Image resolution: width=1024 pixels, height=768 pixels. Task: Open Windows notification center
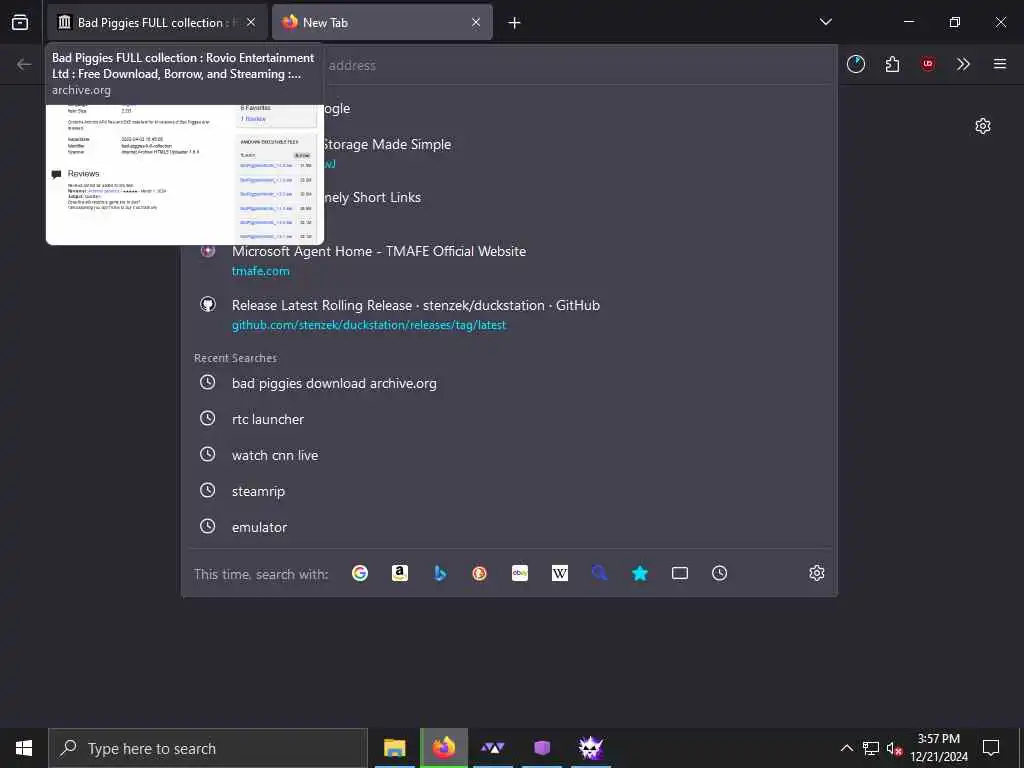coord(991,748)
